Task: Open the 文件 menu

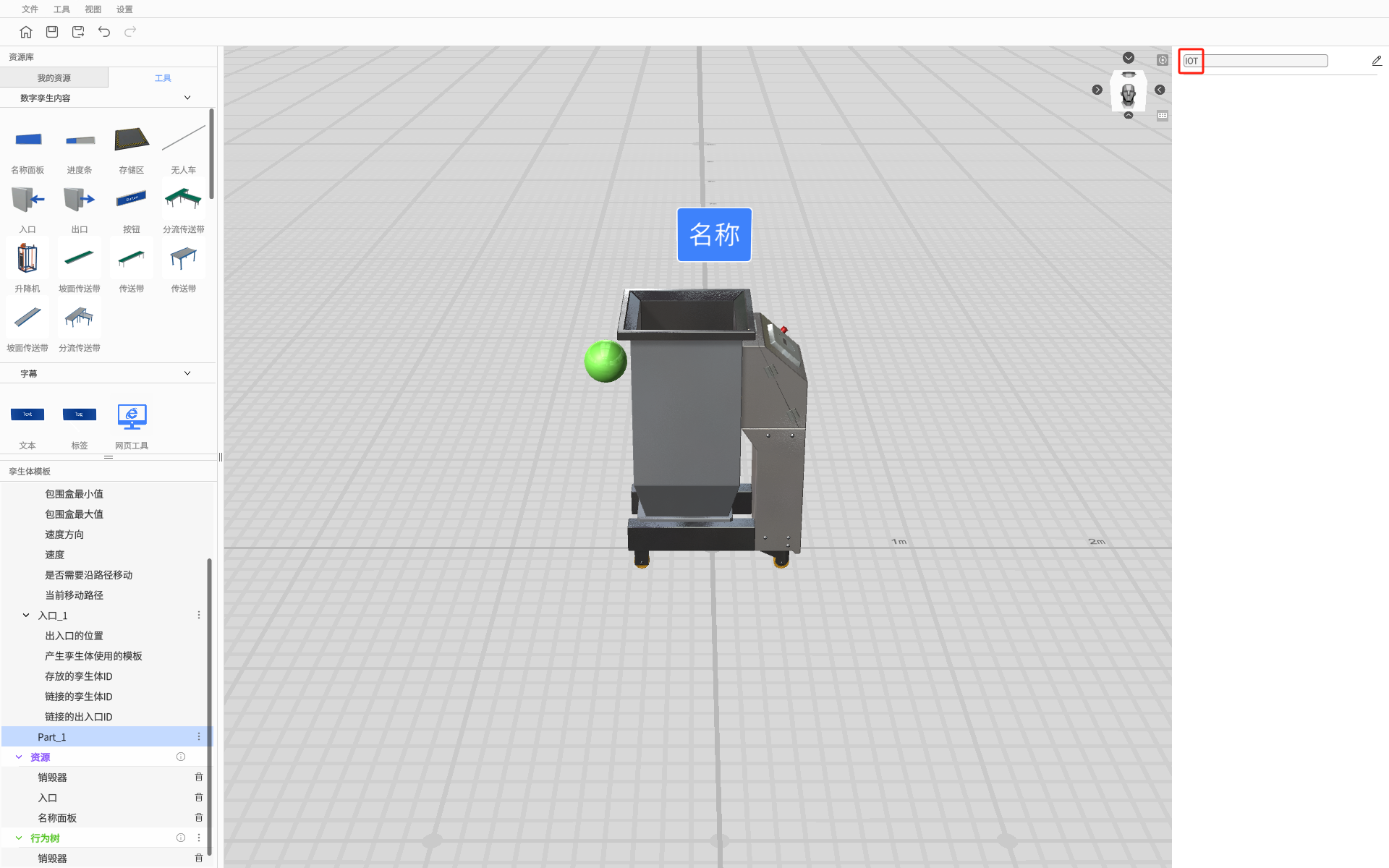Action: [x=30, y=9]
